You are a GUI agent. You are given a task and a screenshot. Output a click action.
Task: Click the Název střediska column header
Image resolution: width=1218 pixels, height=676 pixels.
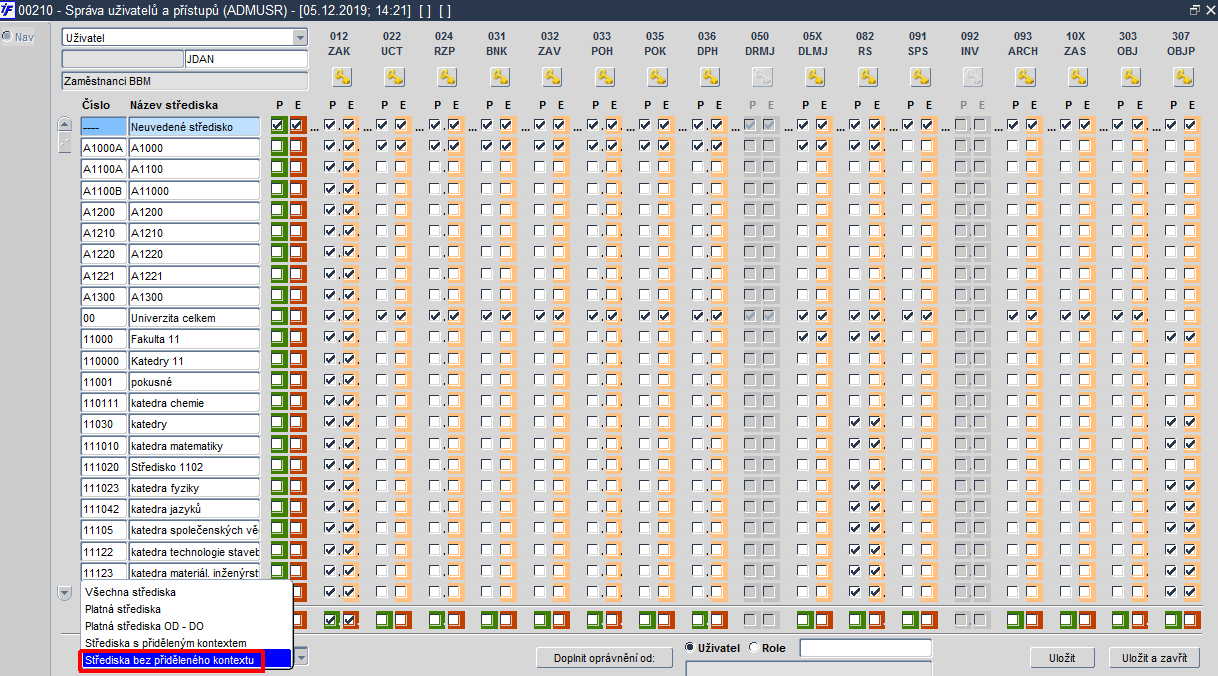174,105
